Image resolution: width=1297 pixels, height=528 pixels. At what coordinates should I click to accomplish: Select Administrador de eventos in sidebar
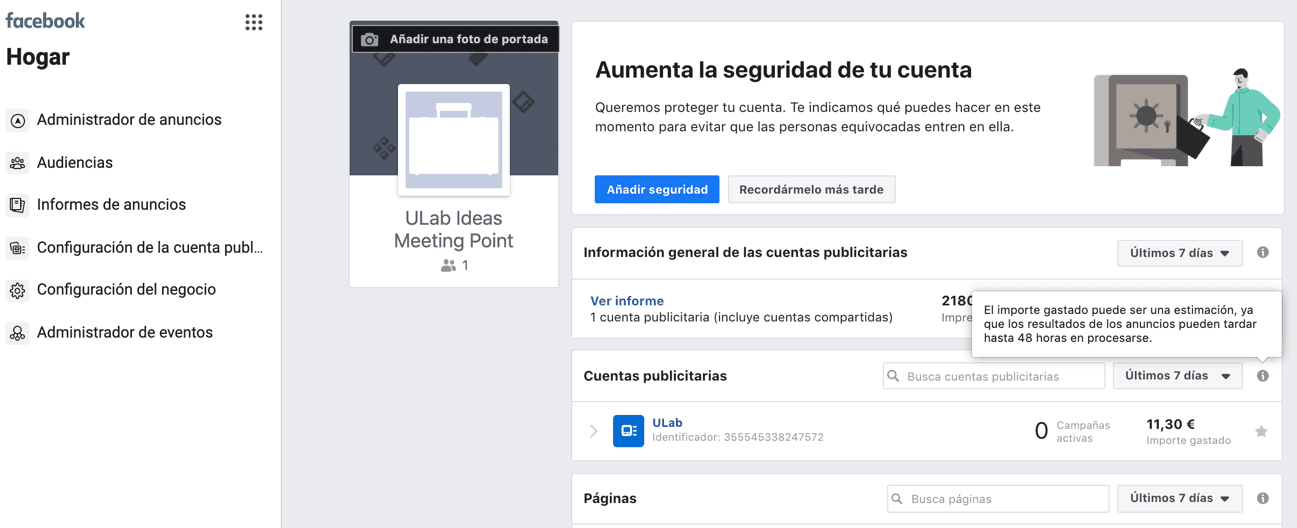click(x=125, y=332)
